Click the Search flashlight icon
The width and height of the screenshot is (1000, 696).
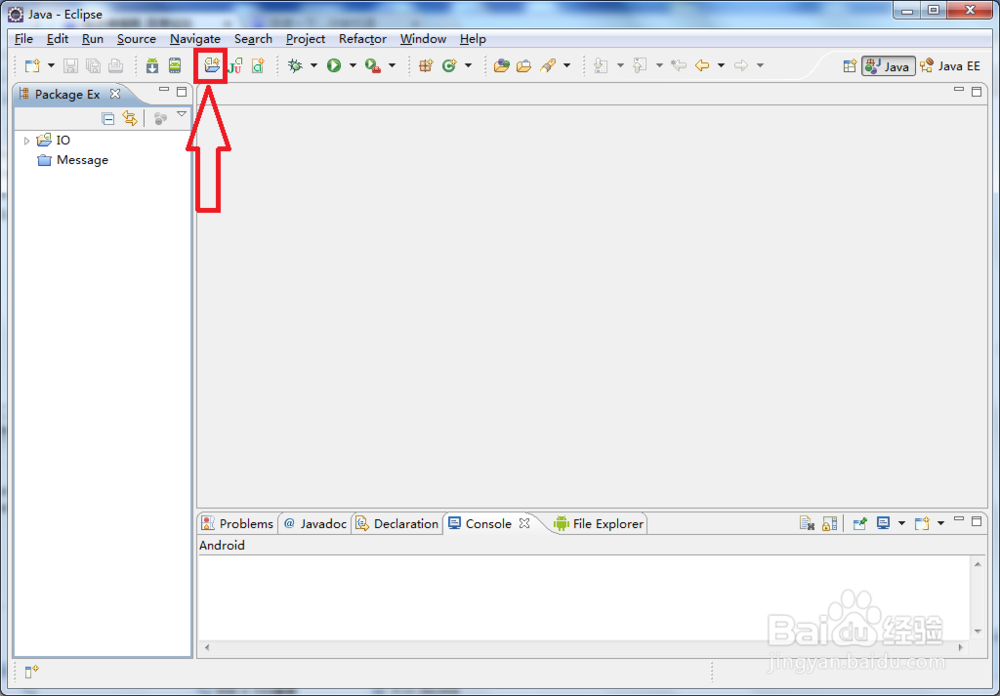(x=548, y=65)
